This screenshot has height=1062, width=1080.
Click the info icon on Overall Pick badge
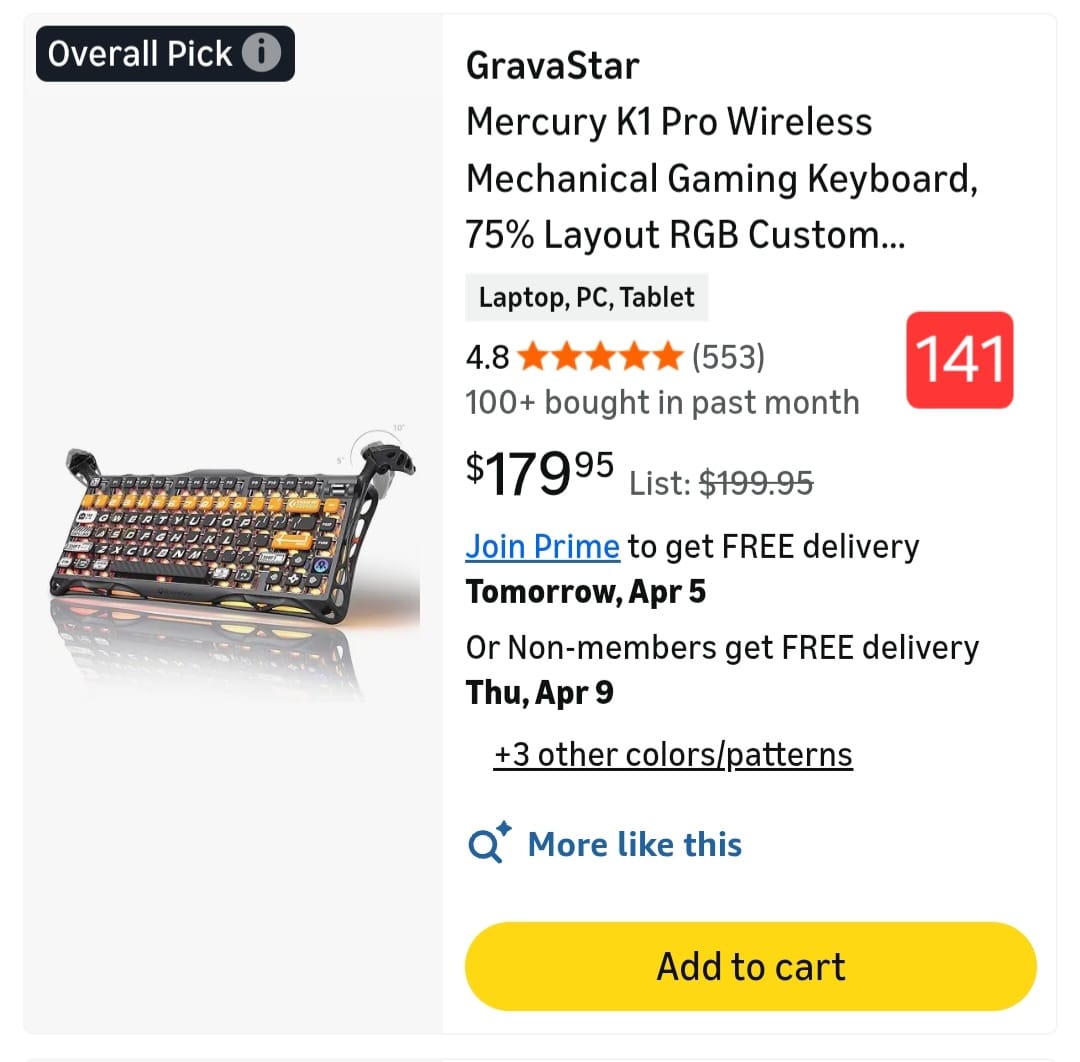[262, 53]
